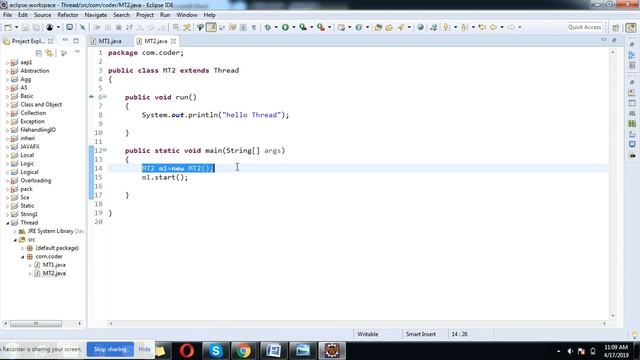640x360 pixels.
Task: Open the Back history dropdown arrow
Action: click(502, 27)
